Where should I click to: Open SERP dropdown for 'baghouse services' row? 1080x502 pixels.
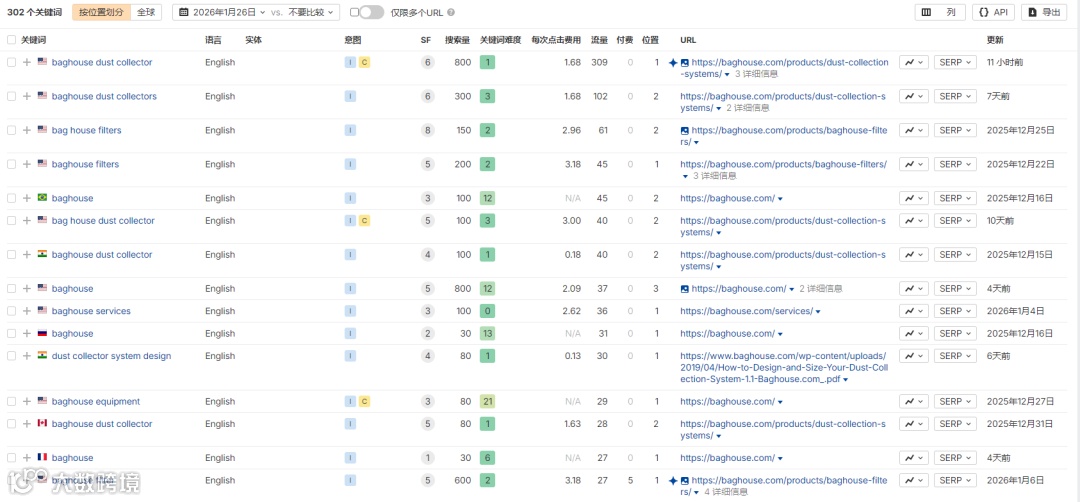pos(955,311)
